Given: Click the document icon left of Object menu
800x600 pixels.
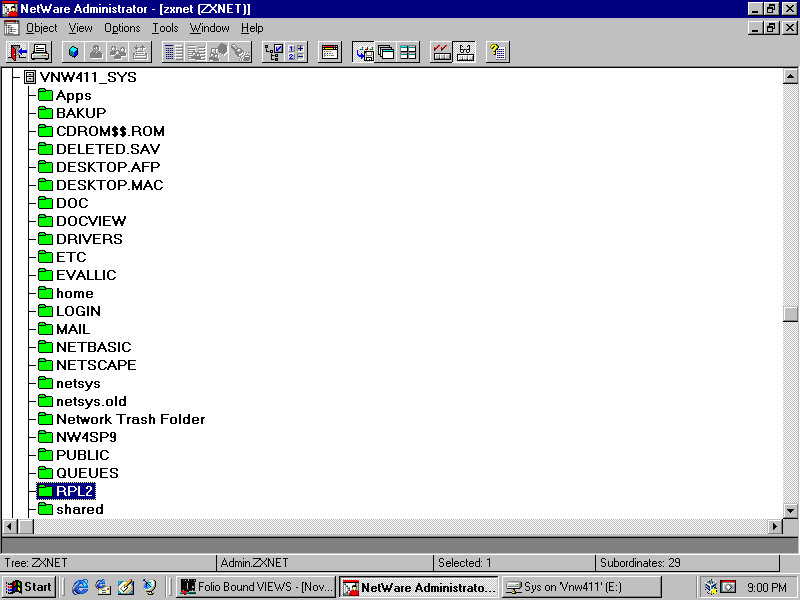Looking at the screenshot, I should click(x=11, y=28).
